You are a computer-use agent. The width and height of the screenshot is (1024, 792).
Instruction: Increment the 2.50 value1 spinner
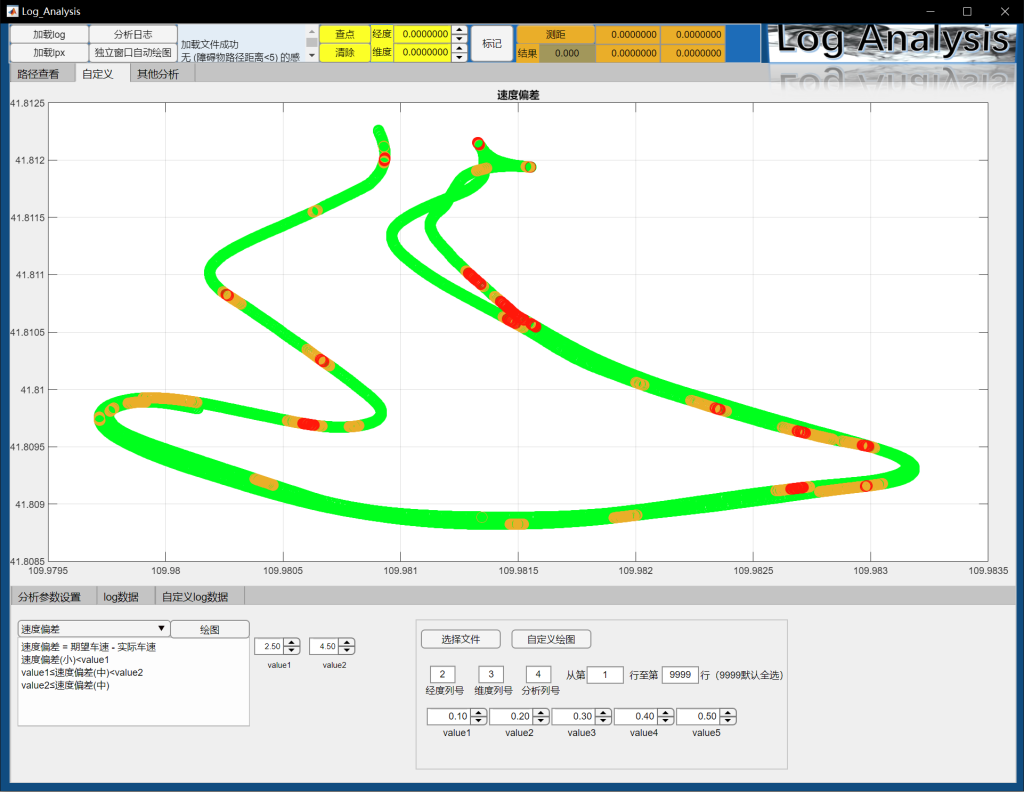point(291,642)
